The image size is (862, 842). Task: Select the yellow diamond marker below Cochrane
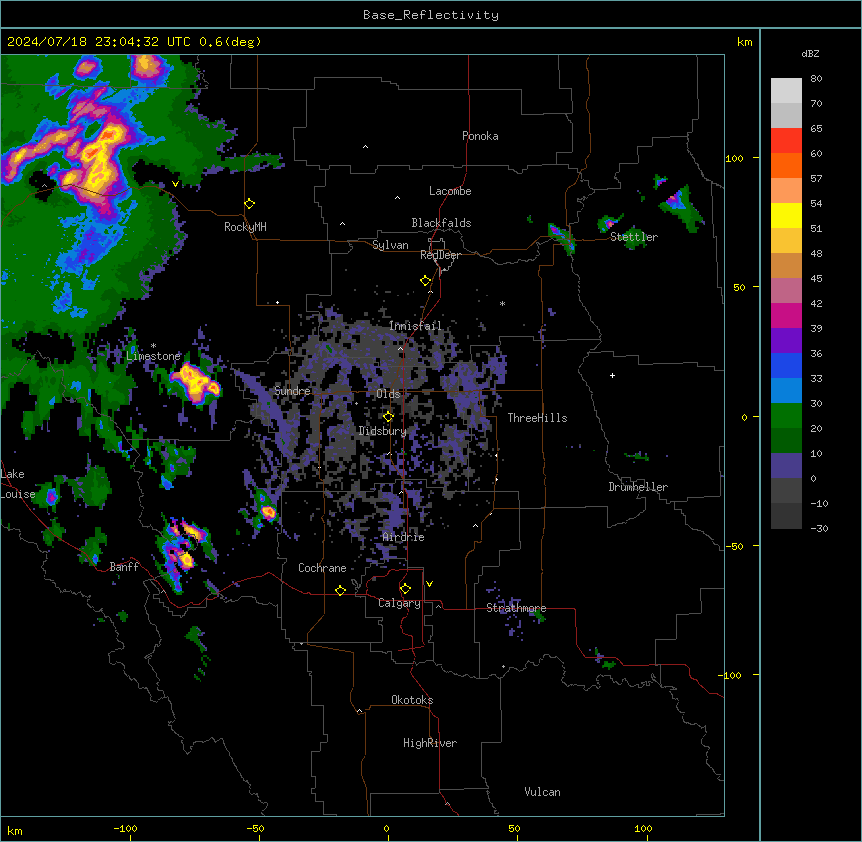tap(340, 590)
